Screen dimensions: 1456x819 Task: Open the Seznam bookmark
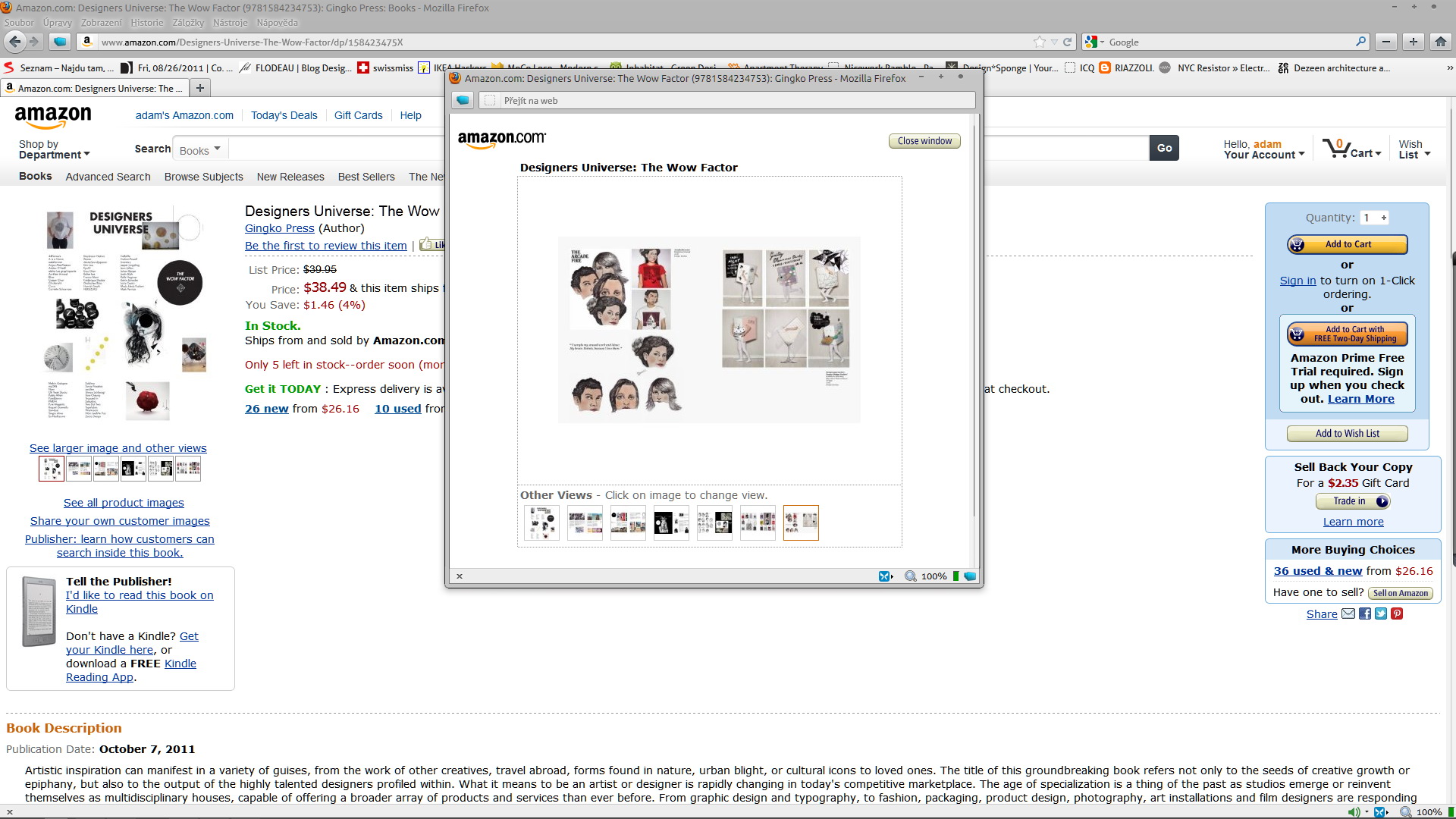(x=59, y=67)
